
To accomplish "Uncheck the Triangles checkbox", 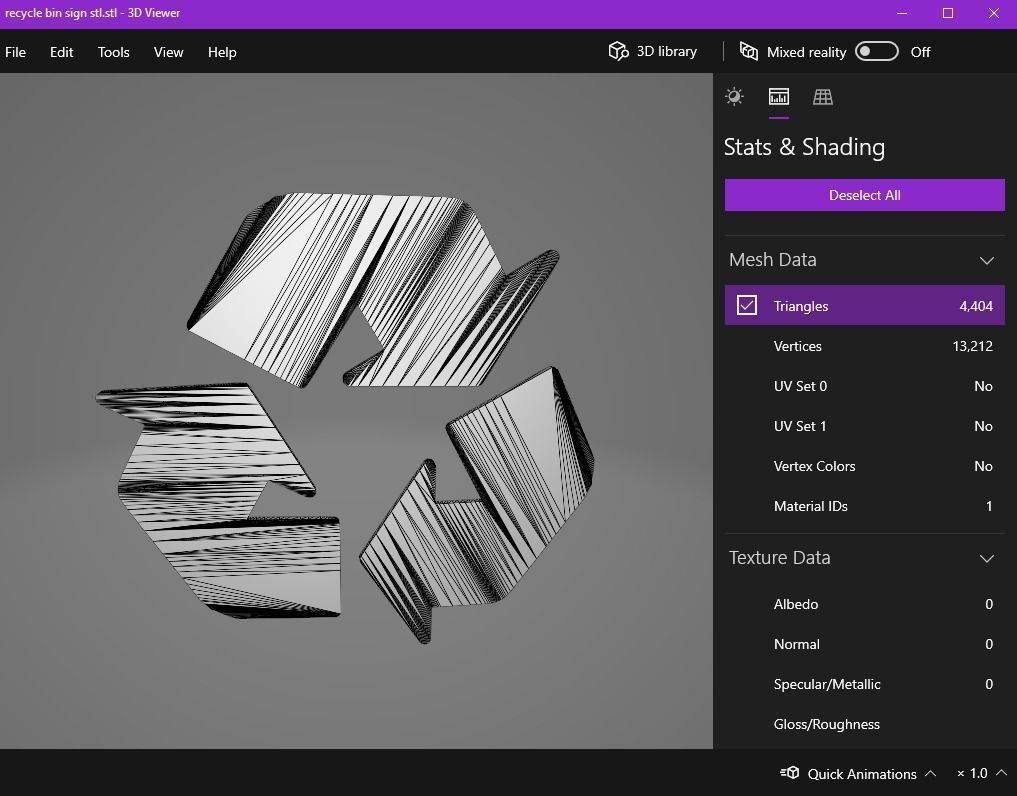I will [747, 305].
